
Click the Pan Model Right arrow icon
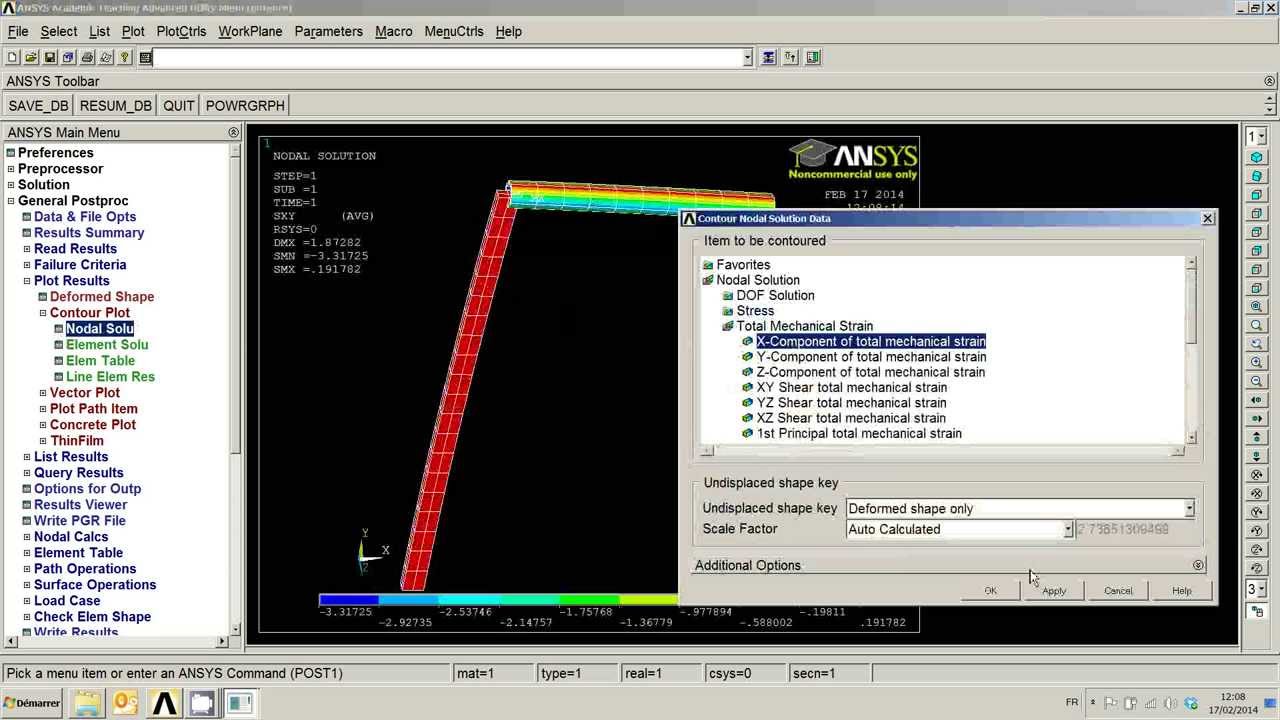1256,419
